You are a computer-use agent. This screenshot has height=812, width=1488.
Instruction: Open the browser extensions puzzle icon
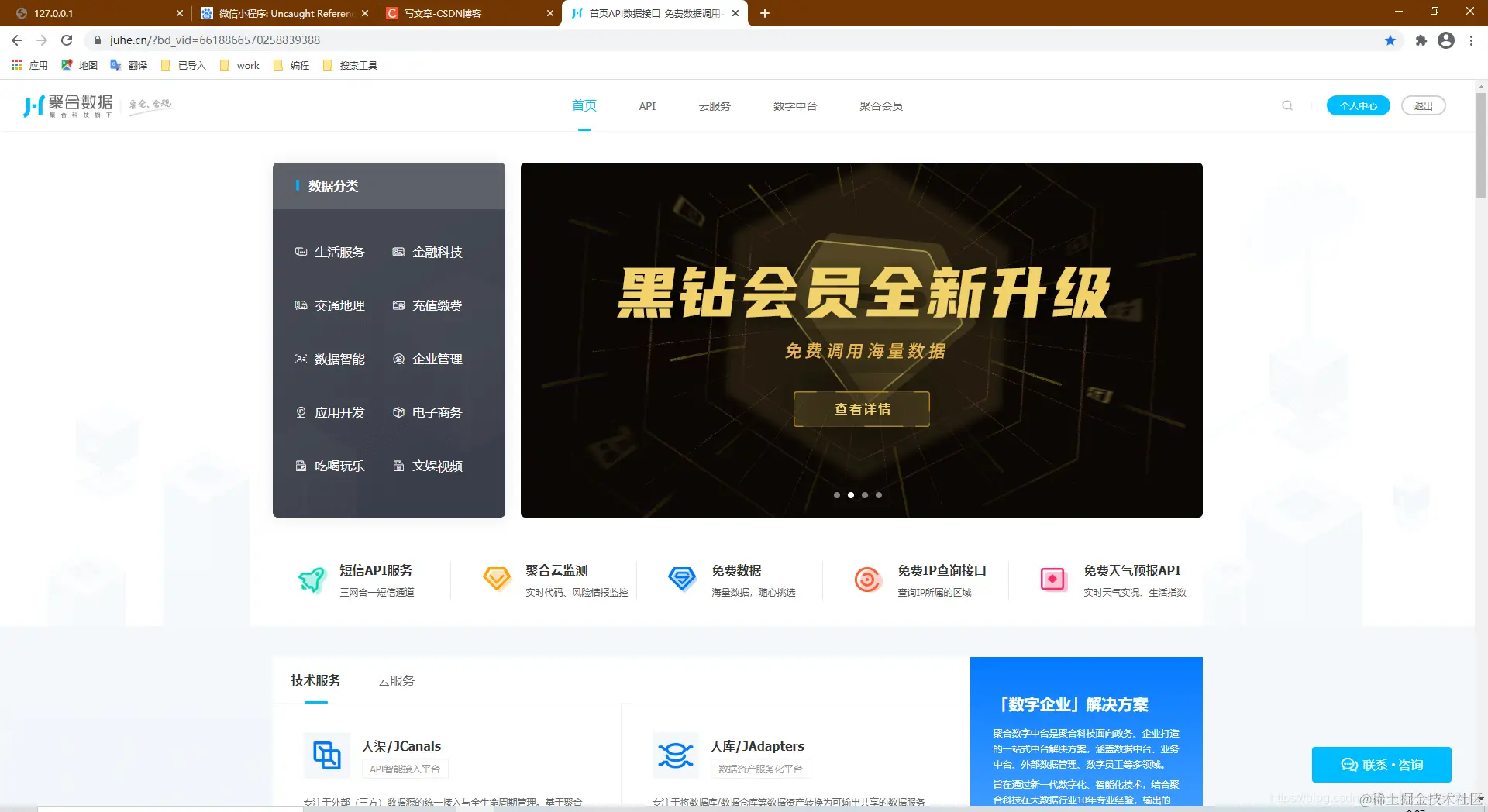click(x=1421, y=40)
